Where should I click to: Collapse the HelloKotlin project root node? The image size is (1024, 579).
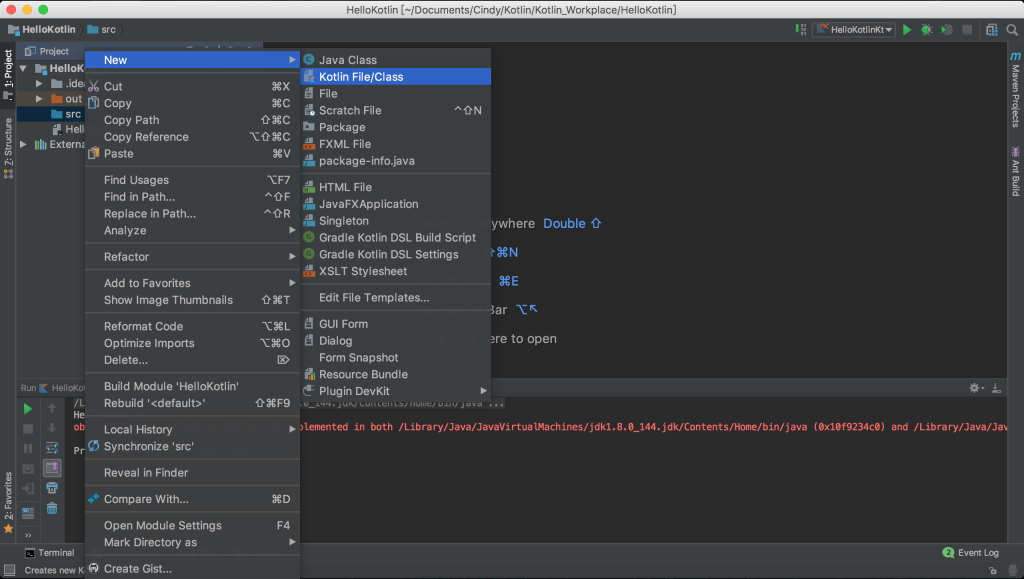point(23,68)
